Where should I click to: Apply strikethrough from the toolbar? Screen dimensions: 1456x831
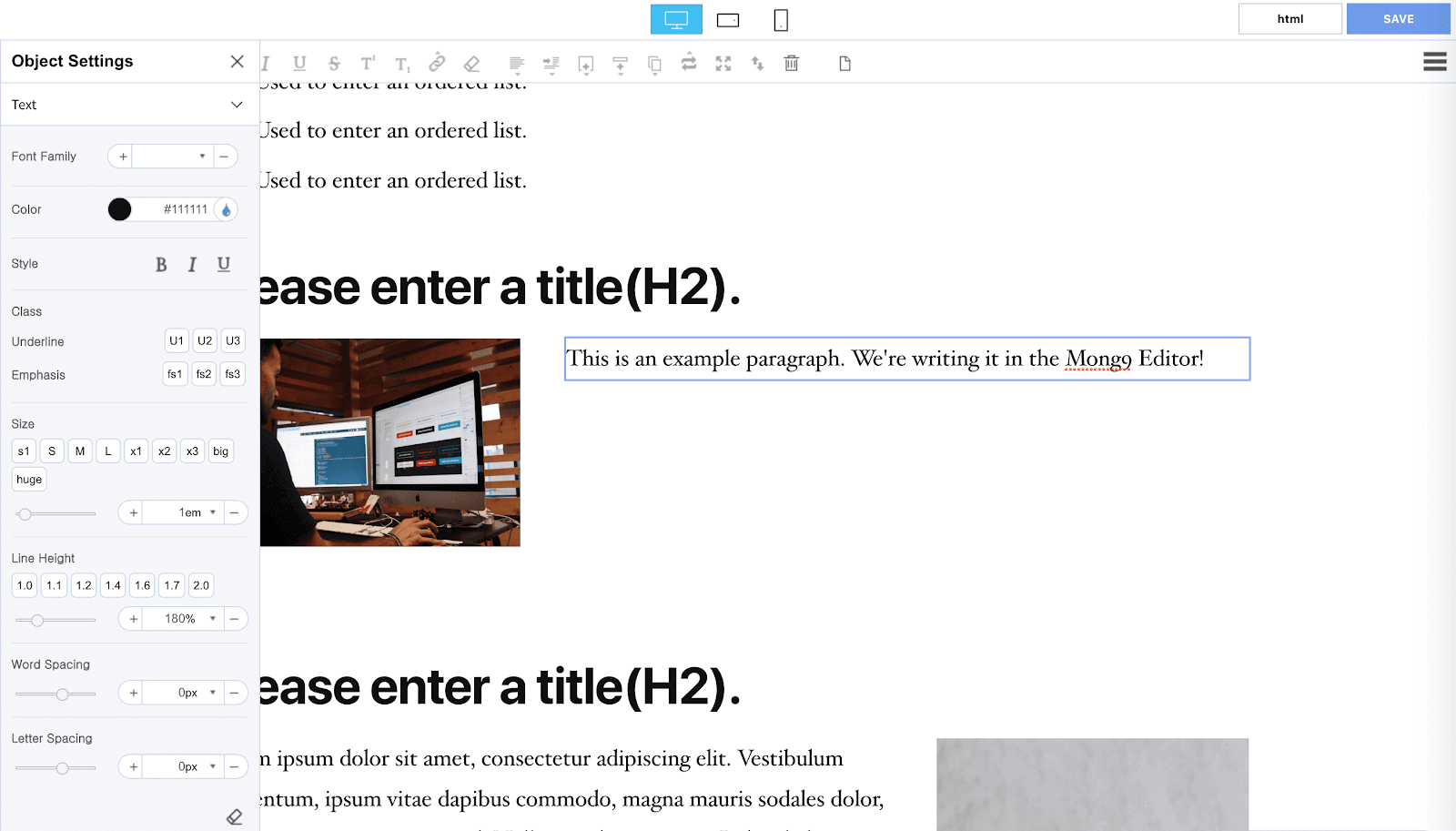[334, 63]
